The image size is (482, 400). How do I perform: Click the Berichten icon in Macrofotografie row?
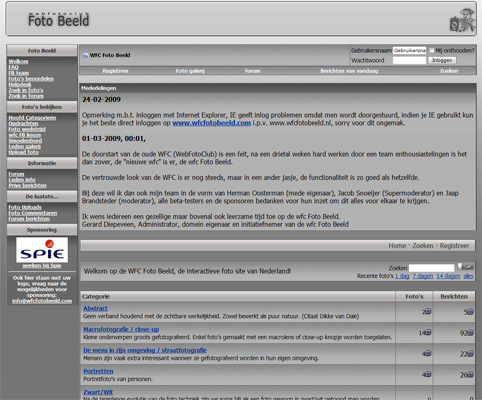click(470, 333)
